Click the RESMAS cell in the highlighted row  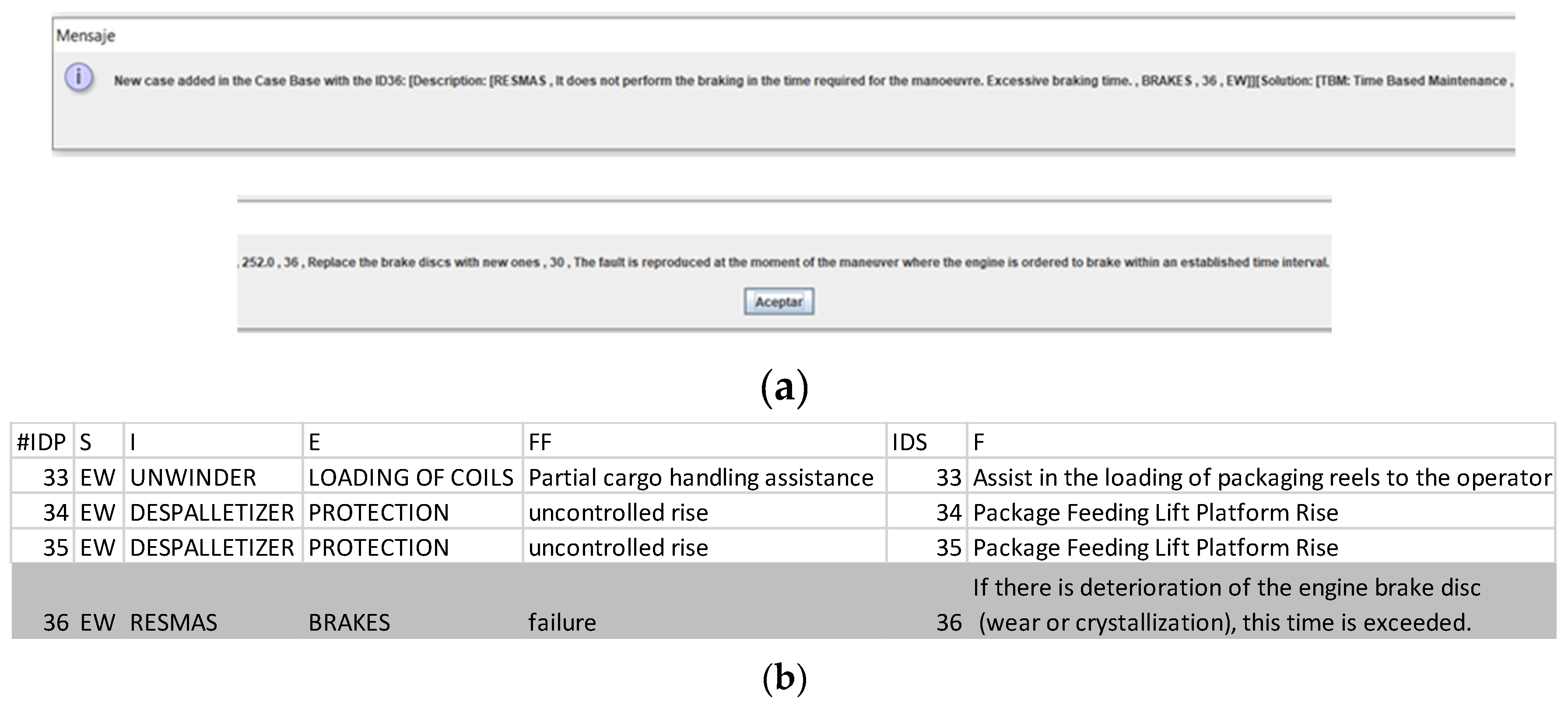[173, 622]
